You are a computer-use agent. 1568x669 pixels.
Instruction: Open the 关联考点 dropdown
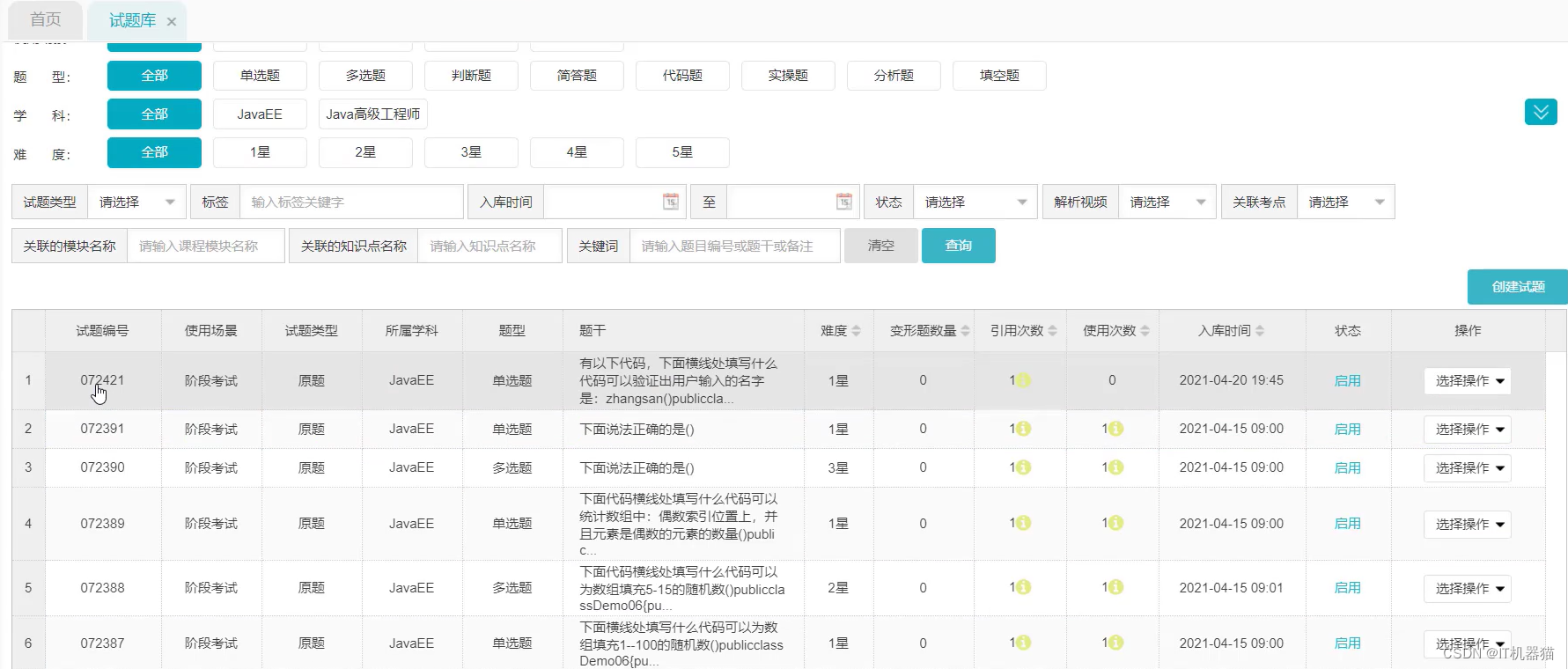point(1346,202)
